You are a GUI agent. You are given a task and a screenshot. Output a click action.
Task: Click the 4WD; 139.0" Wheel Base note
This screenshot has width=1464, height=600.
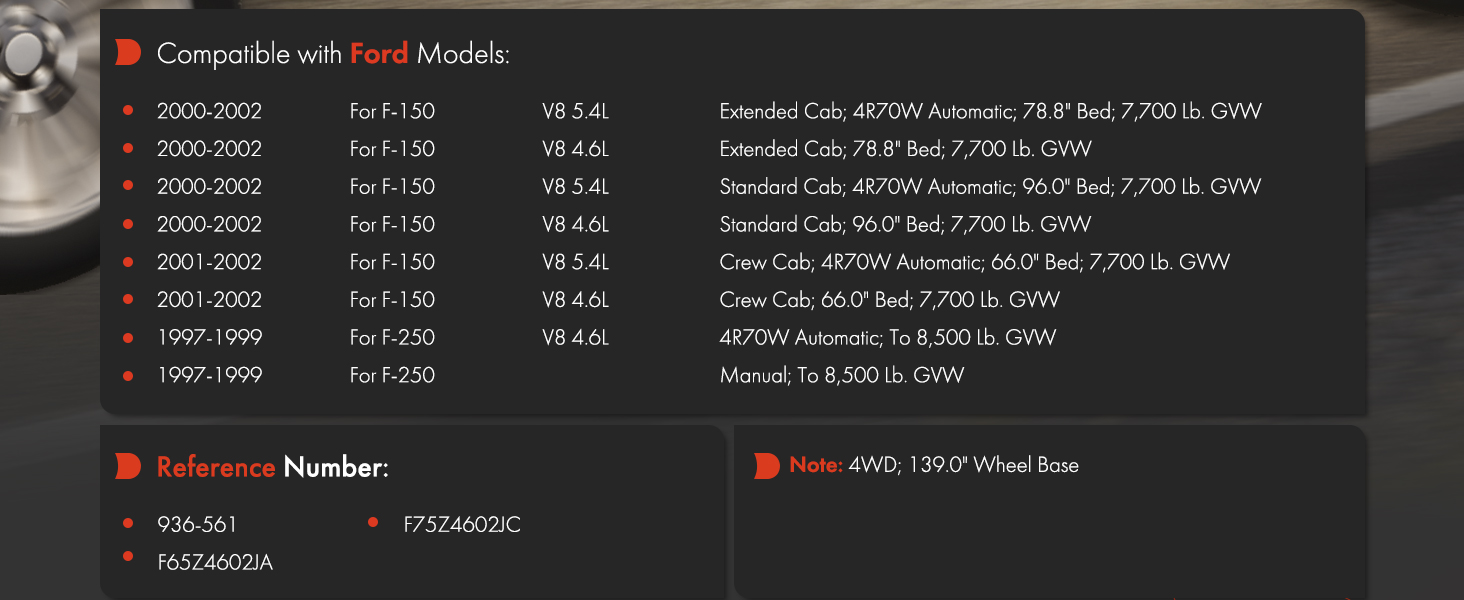964,465
